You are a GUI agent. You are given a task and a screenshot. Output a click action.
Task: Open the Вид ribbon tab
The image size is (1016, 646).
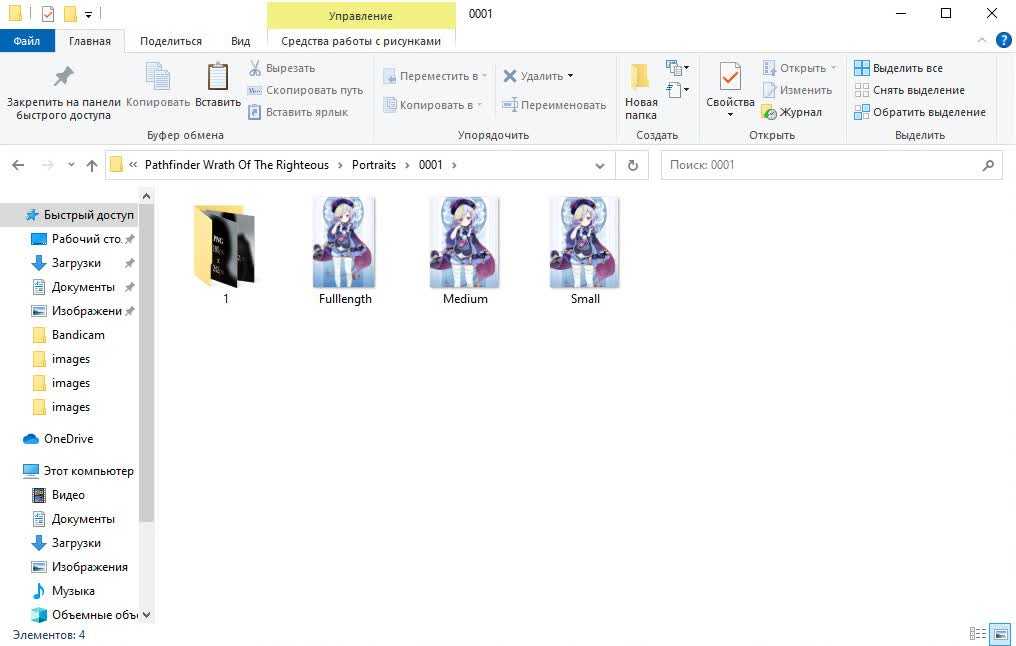(x=240, y=41)
